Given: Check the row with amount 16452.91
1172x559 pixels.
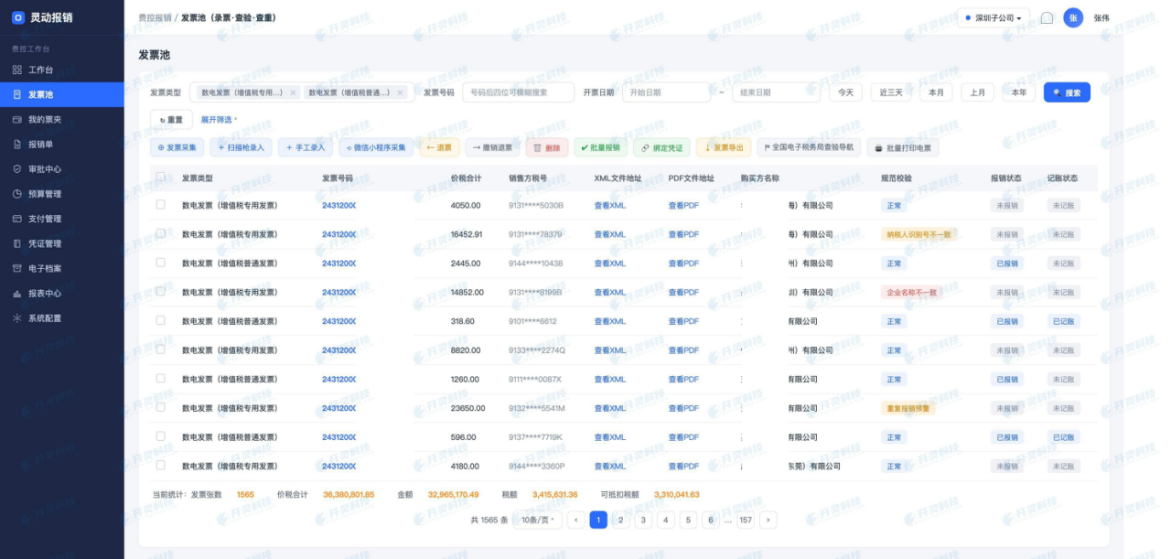Looking at the screenshot, I should pos(161,233).
